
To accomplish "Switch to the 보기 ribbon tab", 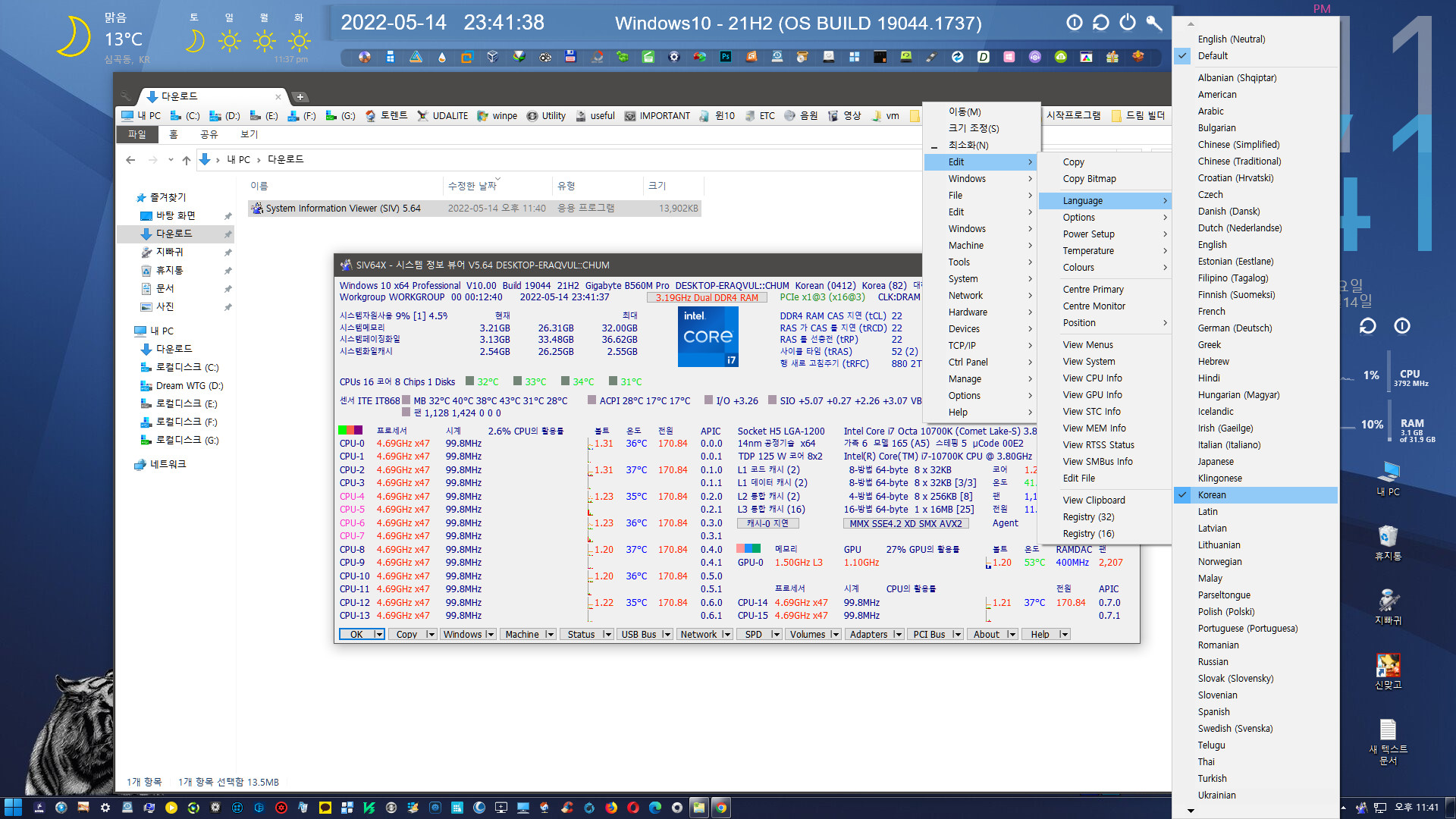I will (x=249, y=134).
